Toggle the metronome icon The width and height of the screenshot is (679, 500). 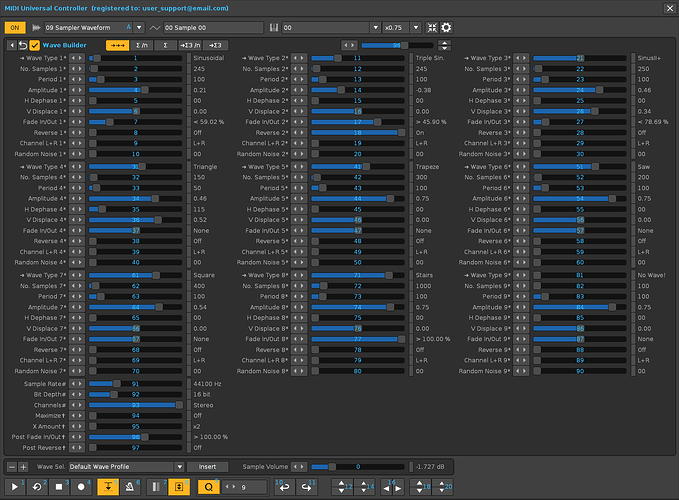click(129, 487)
